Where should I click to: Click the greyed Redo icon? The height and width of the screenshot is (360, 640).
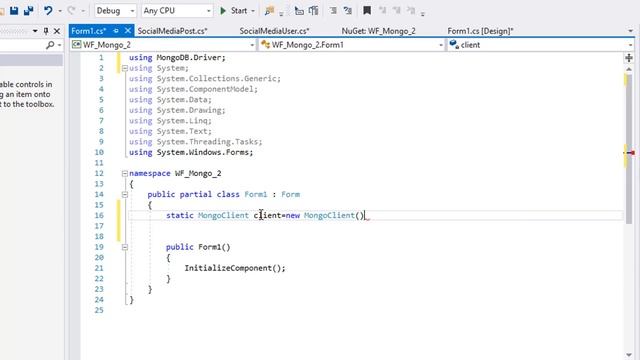point(71,11)
